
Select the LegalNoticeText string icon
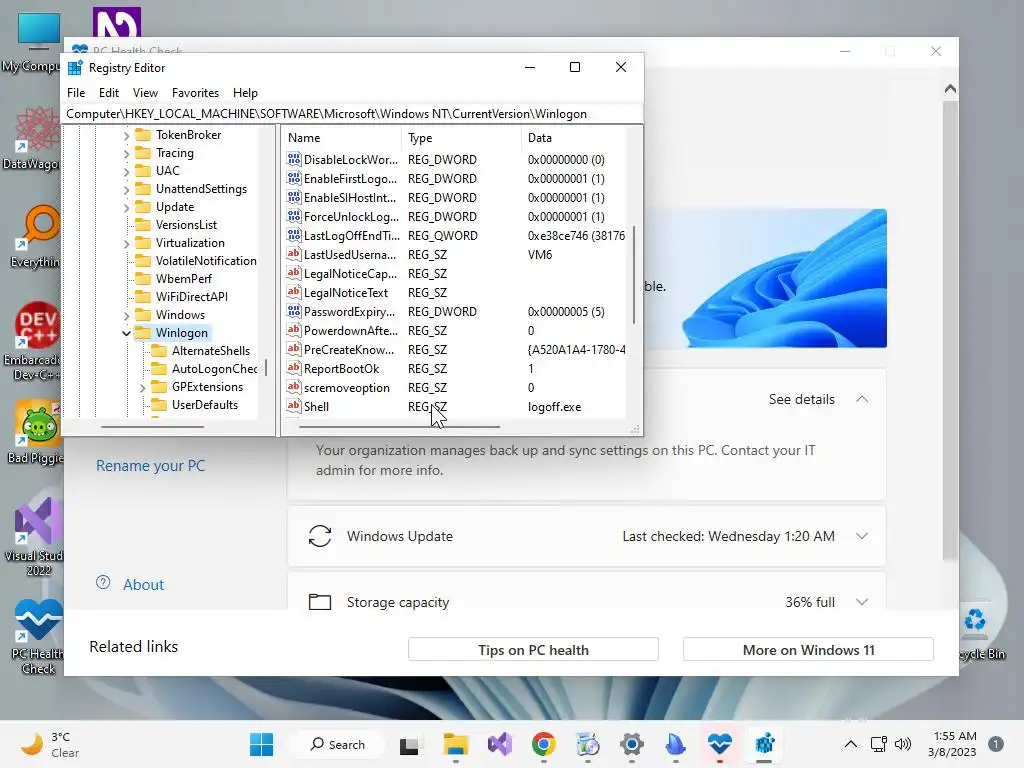point(294,292)
